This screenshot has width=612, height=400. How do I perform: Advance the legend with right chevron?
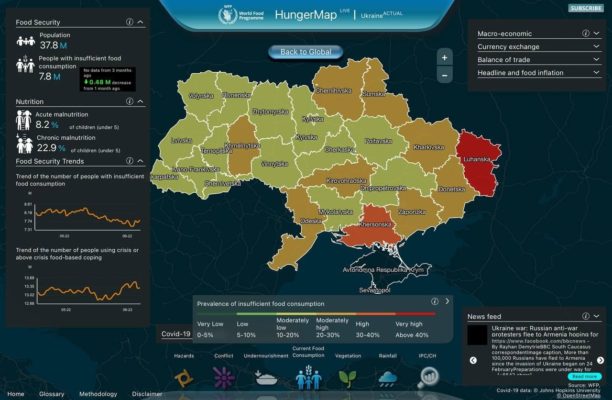click(x=447, y=301)
